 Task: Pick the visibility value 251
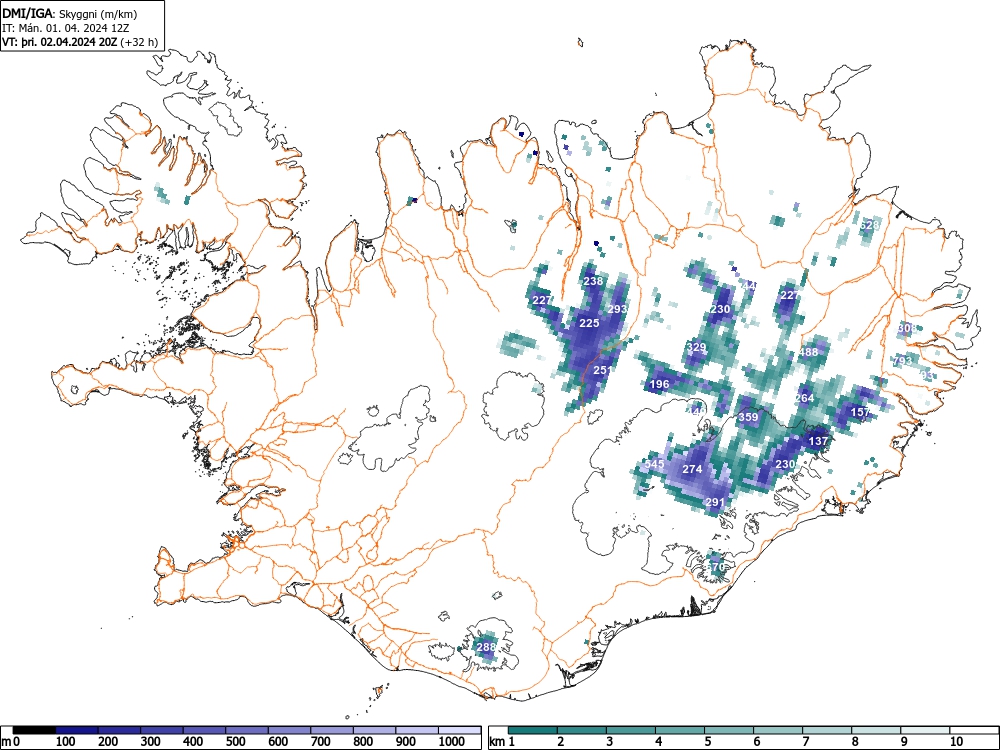pos(603,370)
